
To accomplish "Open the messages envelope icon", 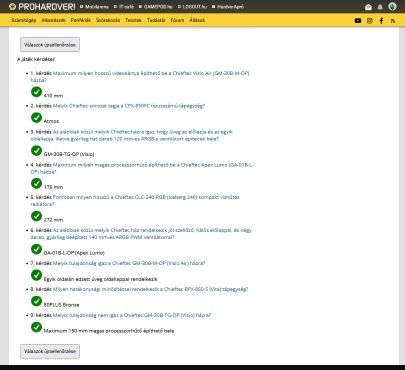I will point(368,7).
